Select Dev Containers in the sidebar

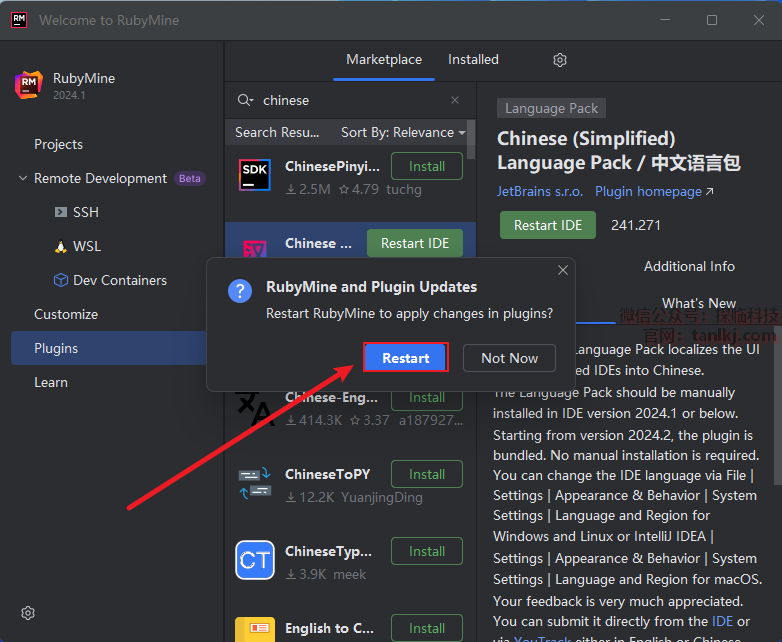[x=120, y=280]
